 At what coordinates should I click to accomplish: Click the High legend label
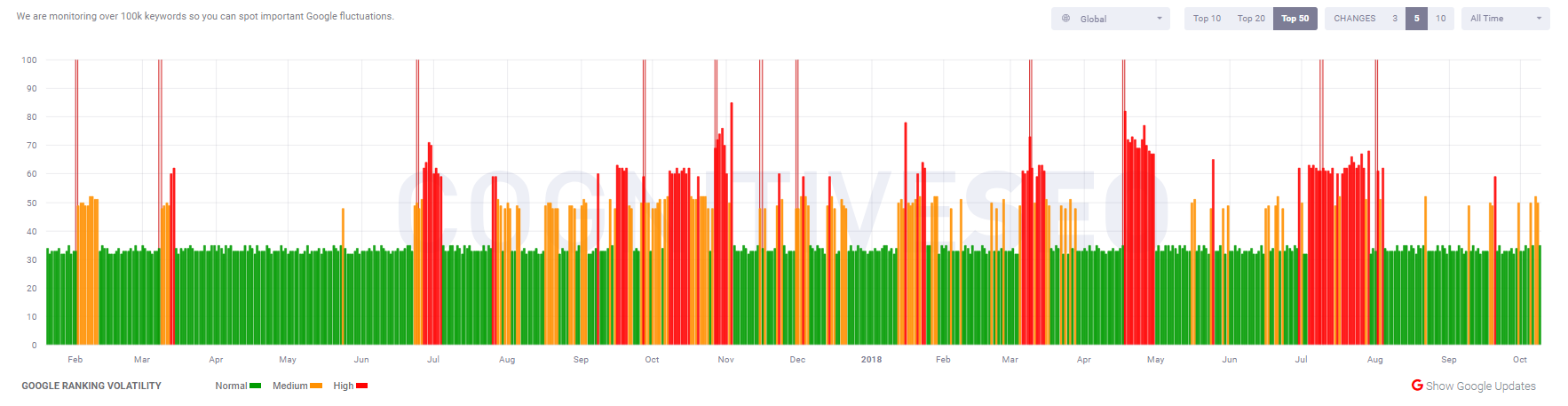[344, 386]
